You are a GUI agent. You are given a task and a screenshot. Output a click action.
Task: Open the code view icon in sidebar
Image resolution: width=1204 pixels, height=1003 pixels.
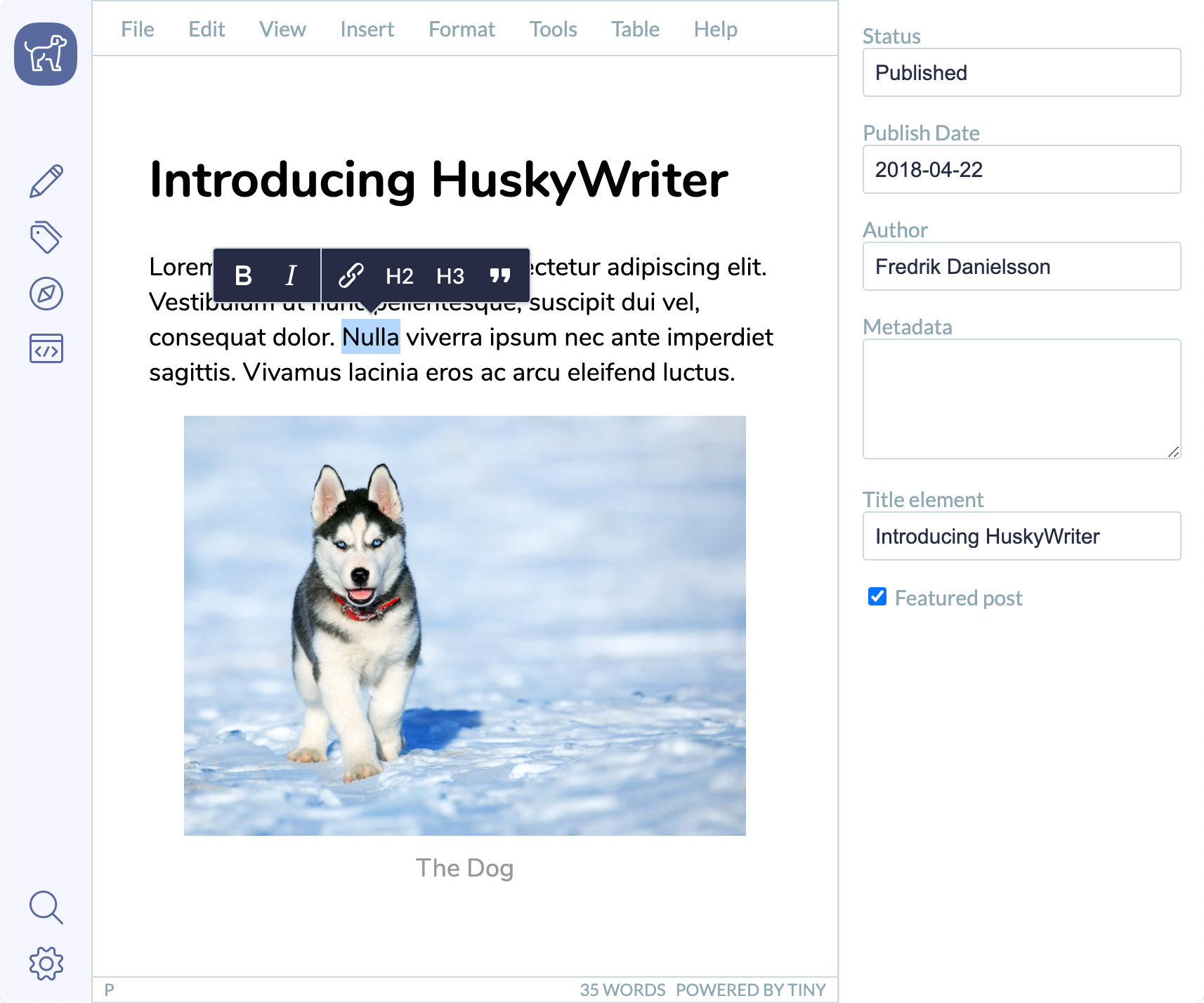tap(46, 348)
